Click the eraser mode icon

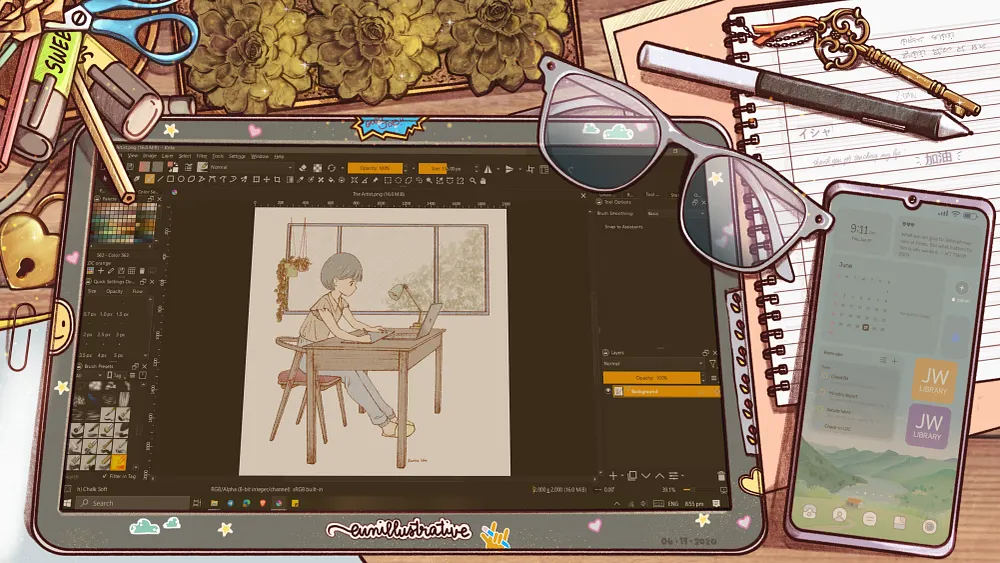304,168
